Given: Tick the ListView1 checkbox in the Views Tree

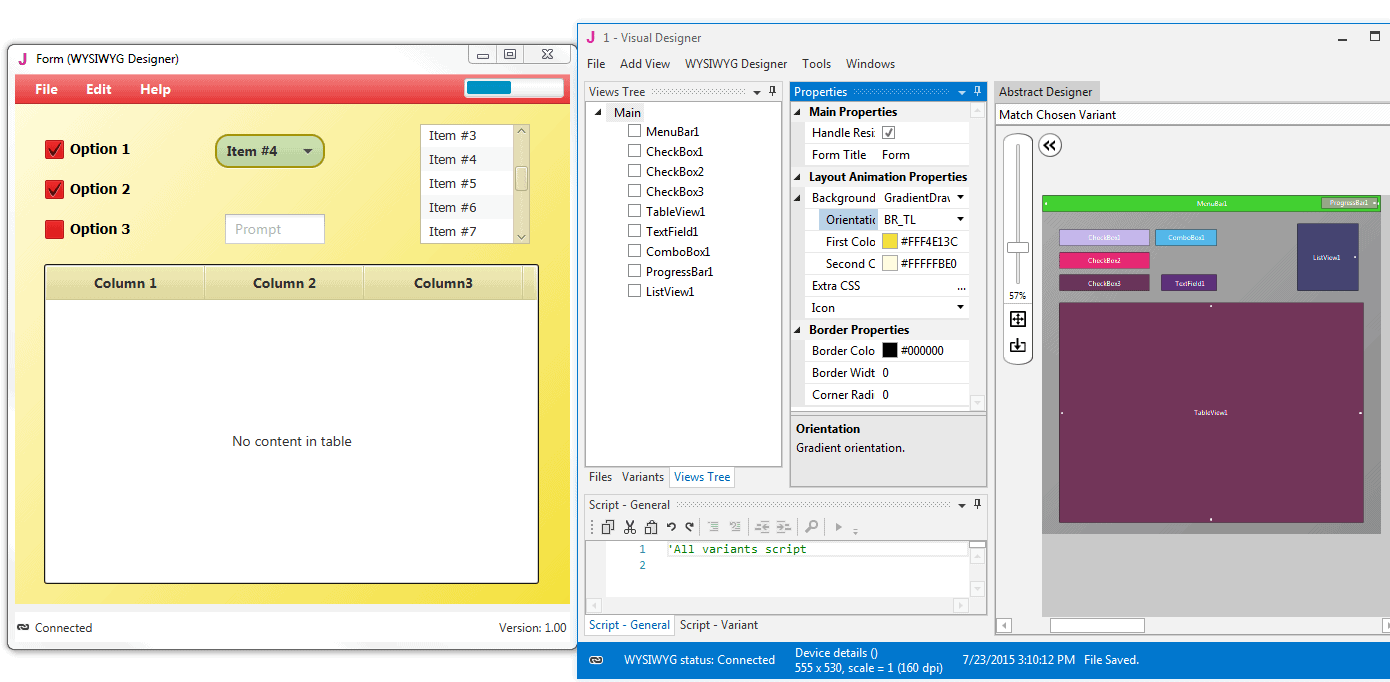Looking at the screenshot, I should 634,291.
